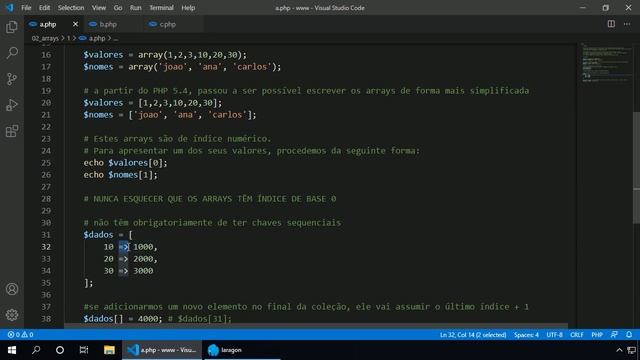Click the text "echo $nomes[1];"

(x=120, y=175)
